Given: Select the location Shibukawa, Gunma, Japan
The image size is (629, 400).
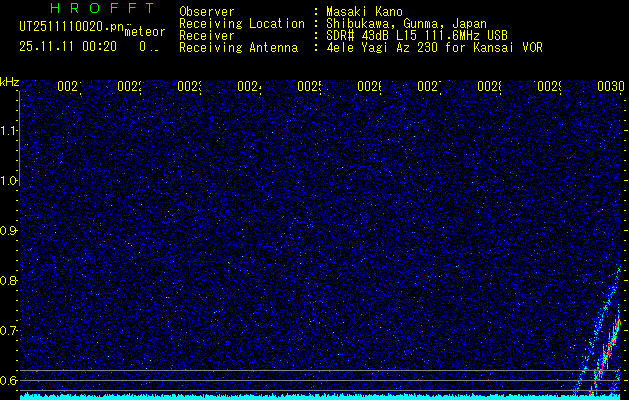Looking at the screenshot, I should click(406, 24).
